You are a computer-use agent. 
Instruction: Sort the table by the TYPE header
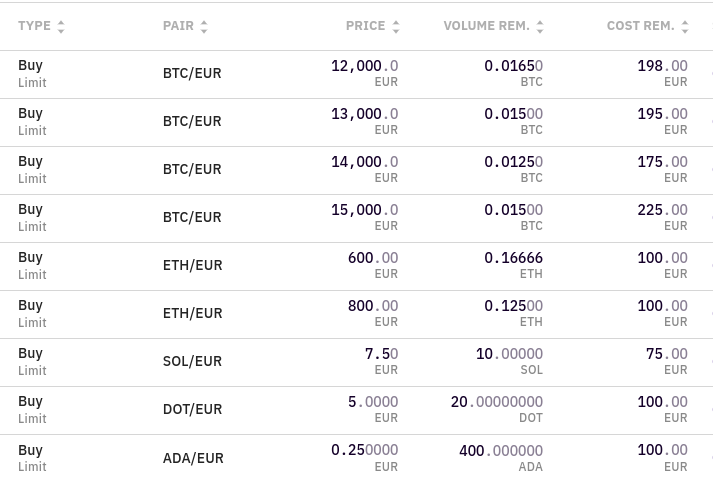(34, 26)
